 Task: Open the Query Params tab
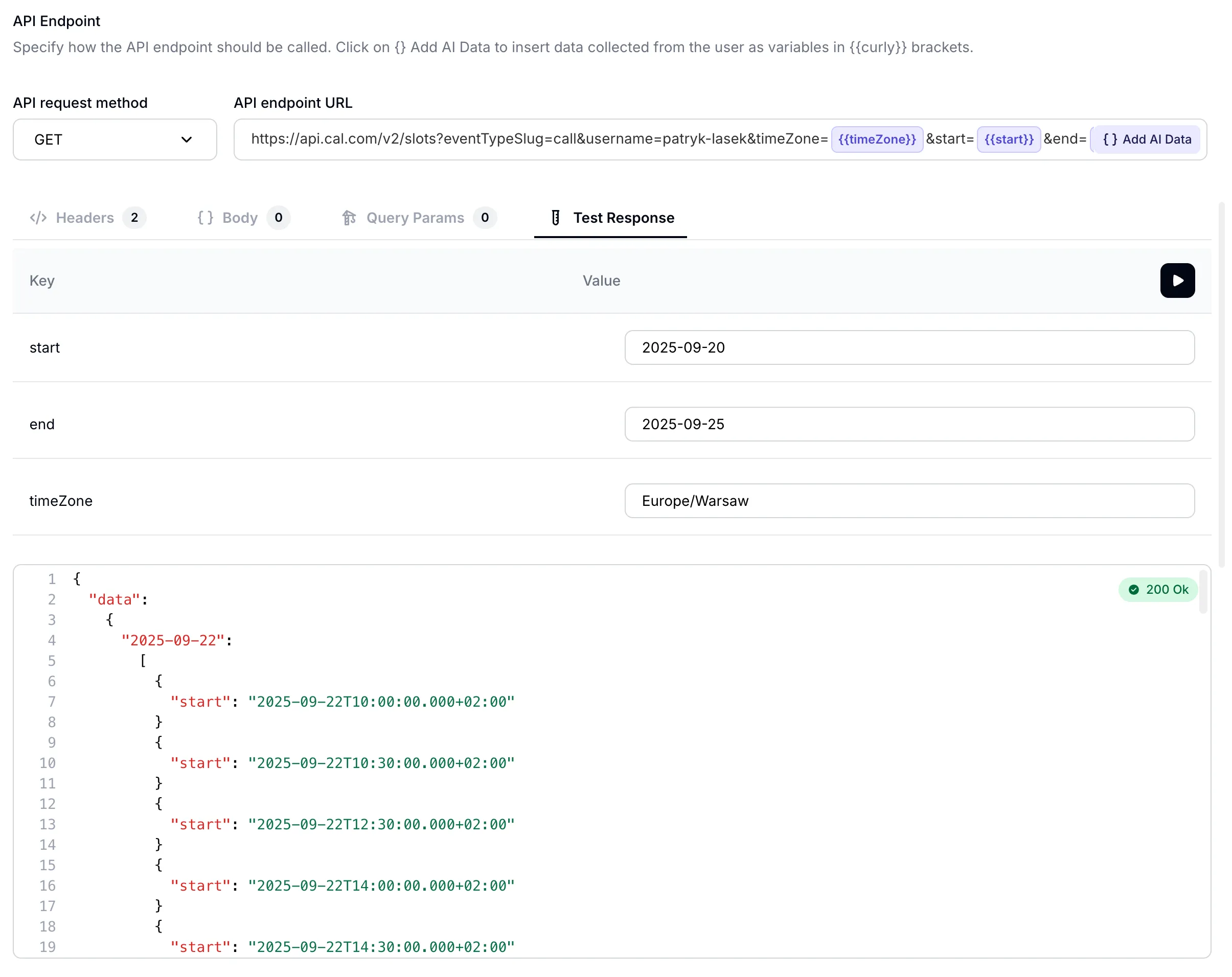pos(415,218)
